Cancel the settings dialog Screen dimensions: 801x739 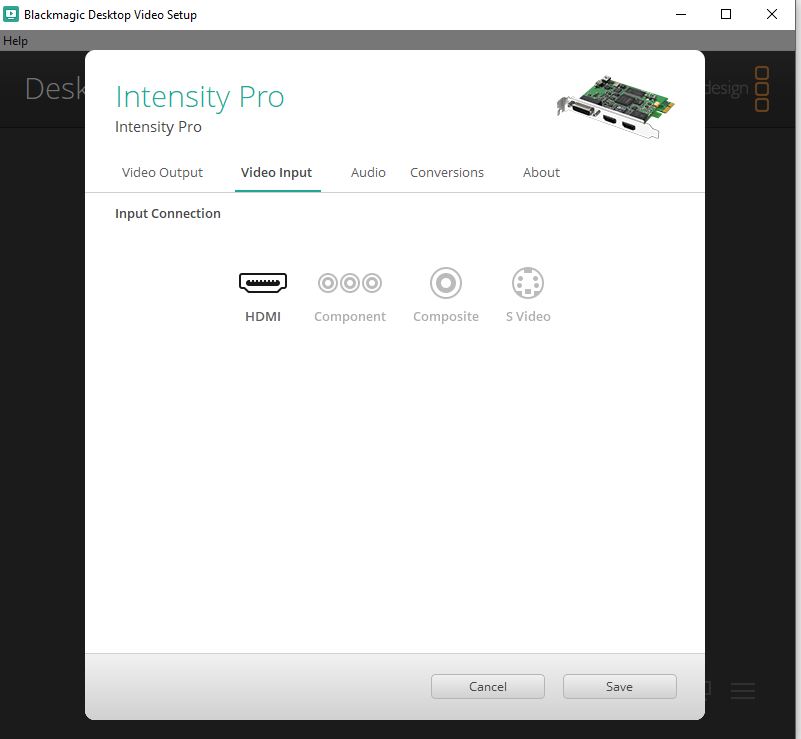(x=488, y=686)
